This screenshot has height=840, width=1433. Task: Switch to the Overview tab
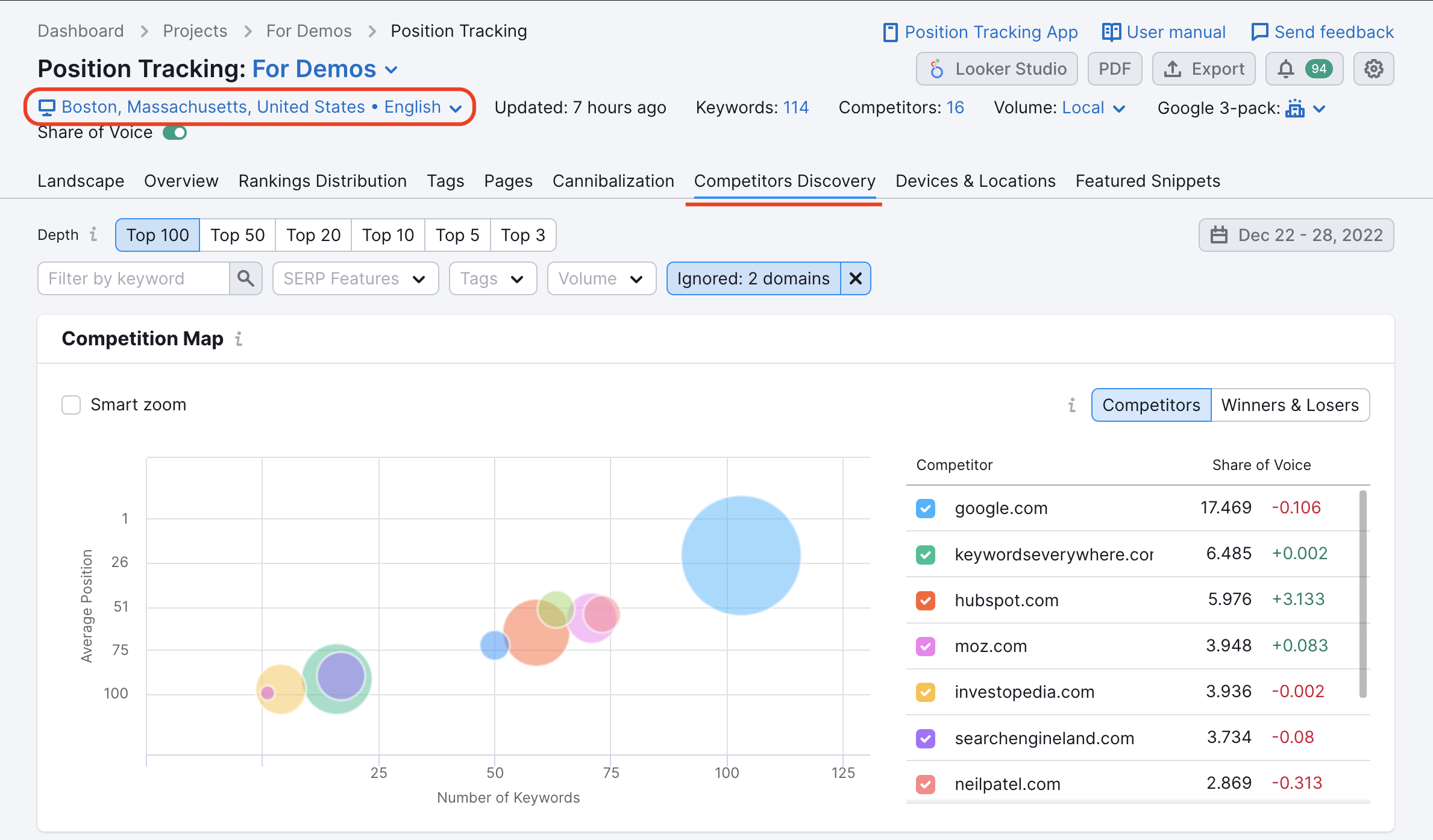pyautogui.click(x=181, y=181)
